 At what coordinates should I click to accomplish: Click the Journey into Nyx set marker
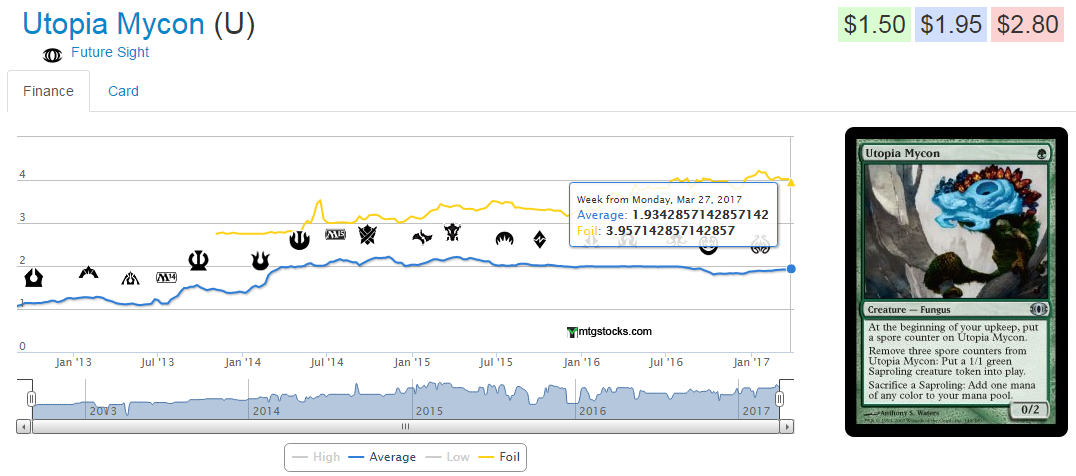[x=299, y=239]
